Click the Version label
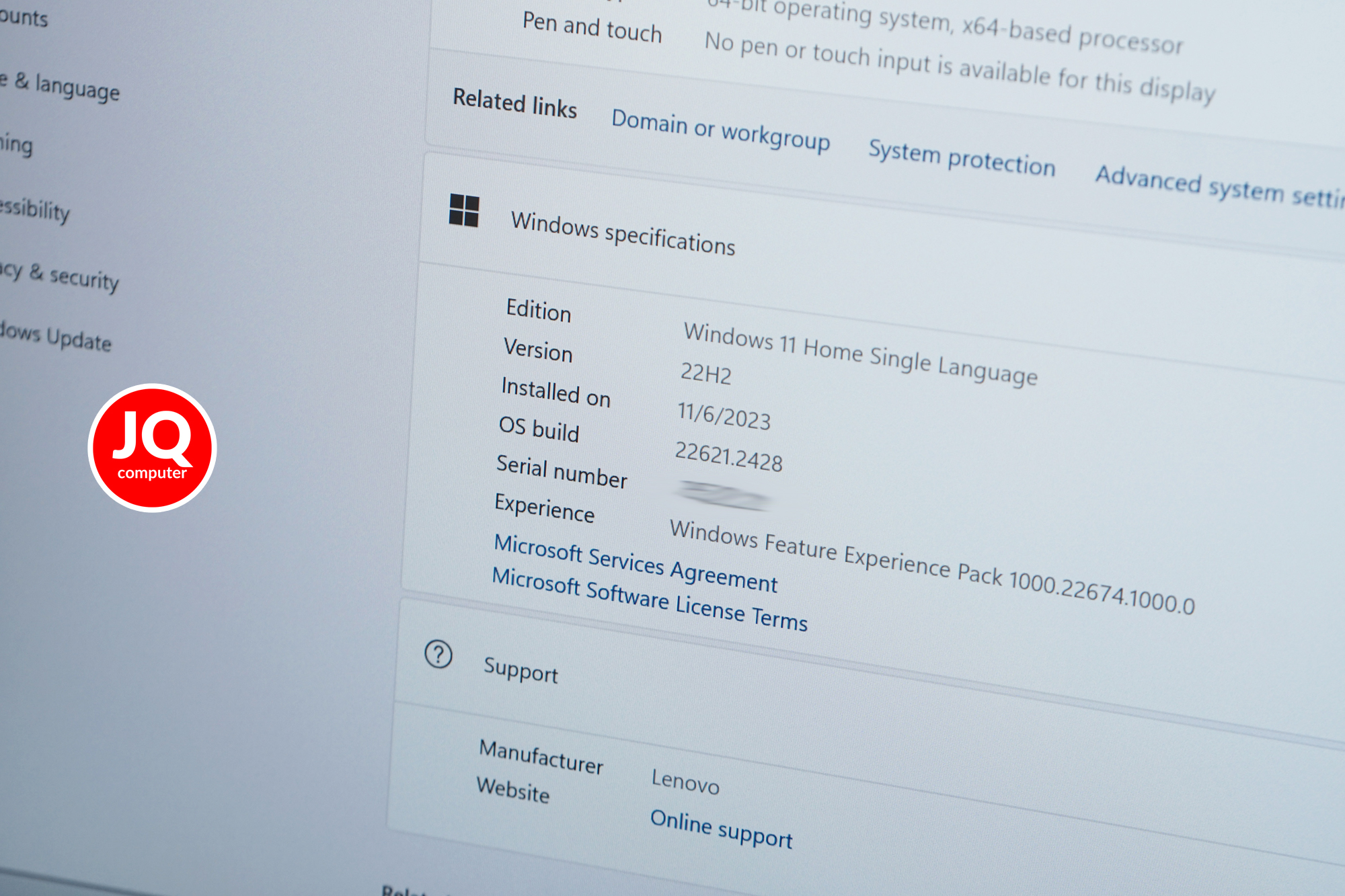The width and height of the screenshot is (1345, 896). click(x=538, y=350)
